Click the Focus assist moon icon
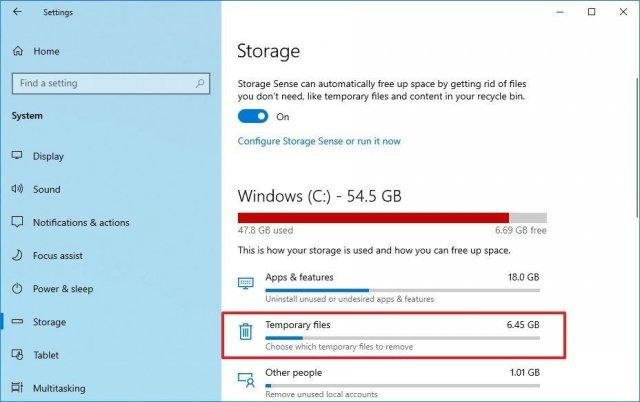The width and height of the screenshot is (640, 402). coord(17,255)
